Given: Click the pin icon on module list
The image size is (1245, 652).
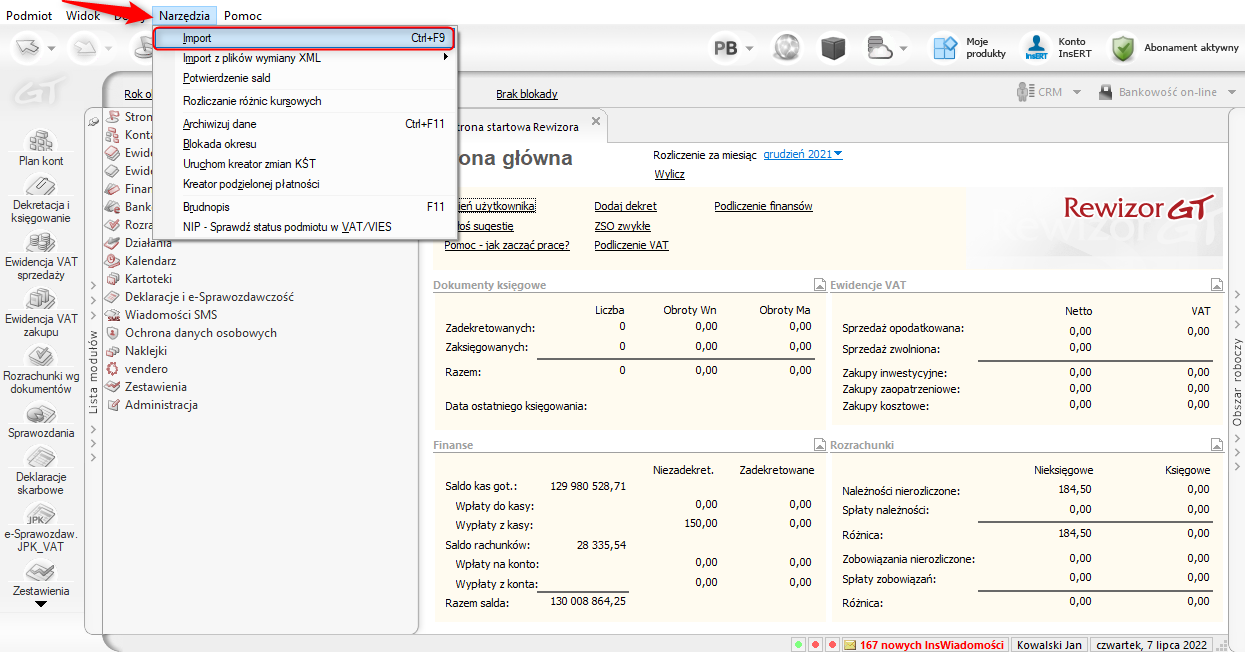Looking at the screenshot, I should [94, 121].
